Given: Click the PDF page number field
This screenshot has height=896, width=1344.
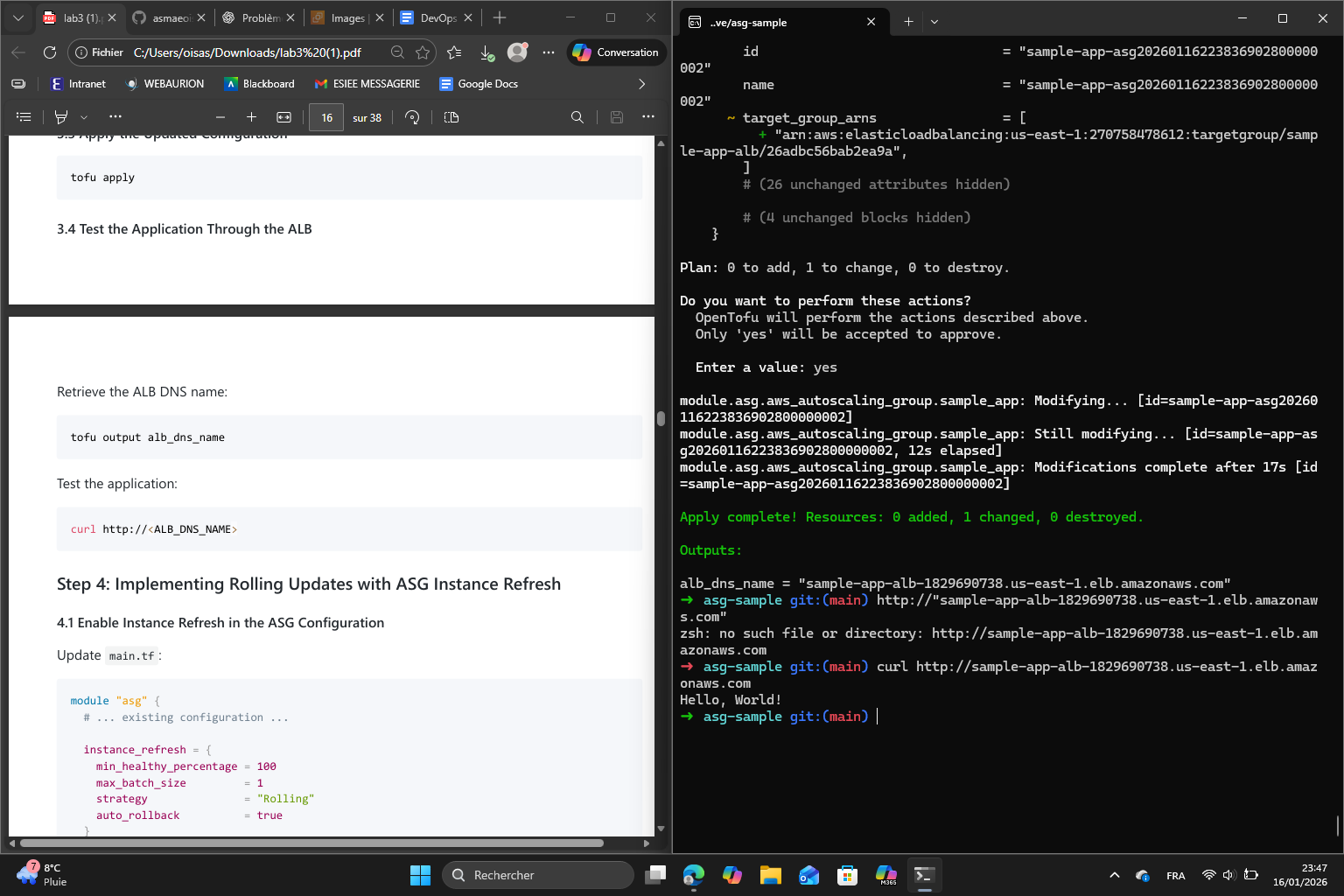Looking at the screenshot, I should (326, 117).
